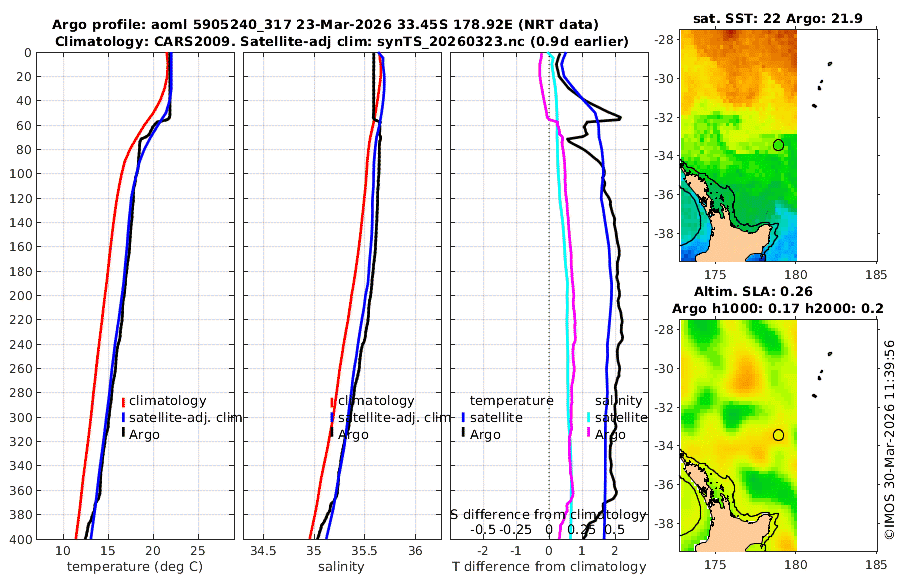
Task: Click salinity axis tick label 35.5
Action: click(x=364, y=551)
